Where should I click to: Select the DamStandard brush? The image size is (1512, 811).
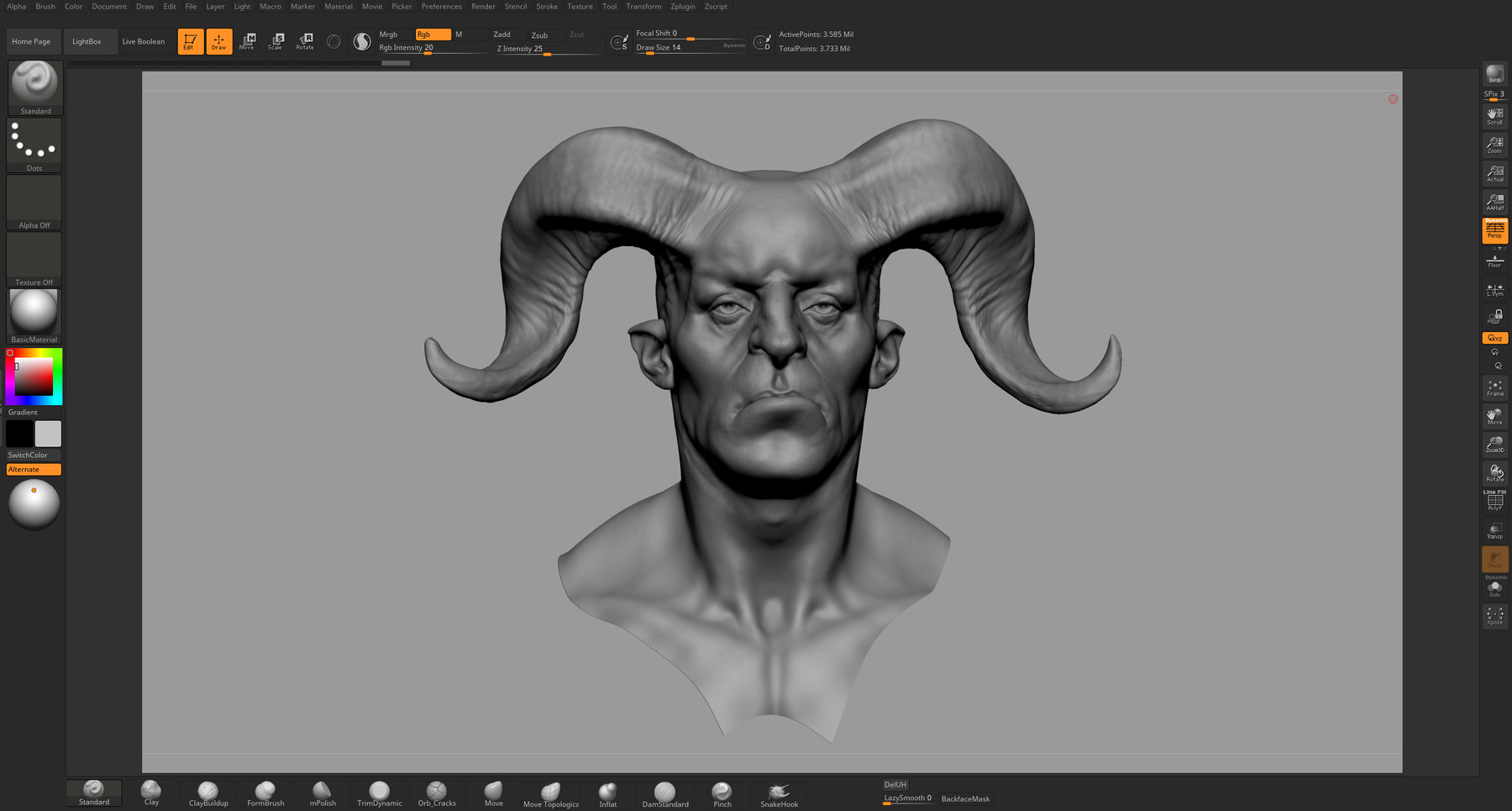click(x=664, y=790)
